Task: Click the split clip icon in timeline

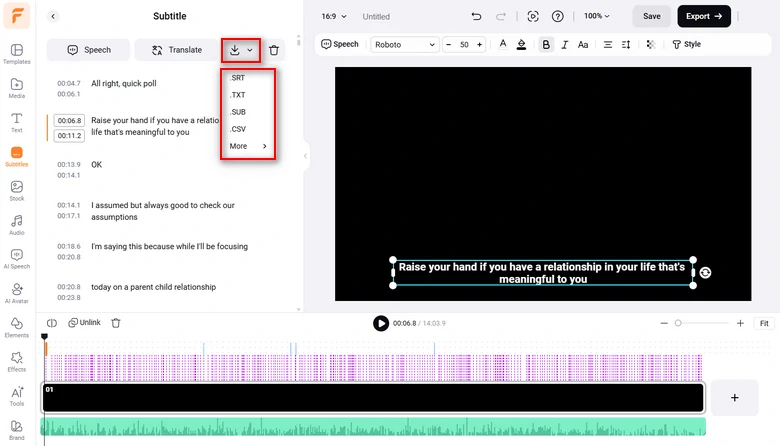Action: click(x=52, y=323)
